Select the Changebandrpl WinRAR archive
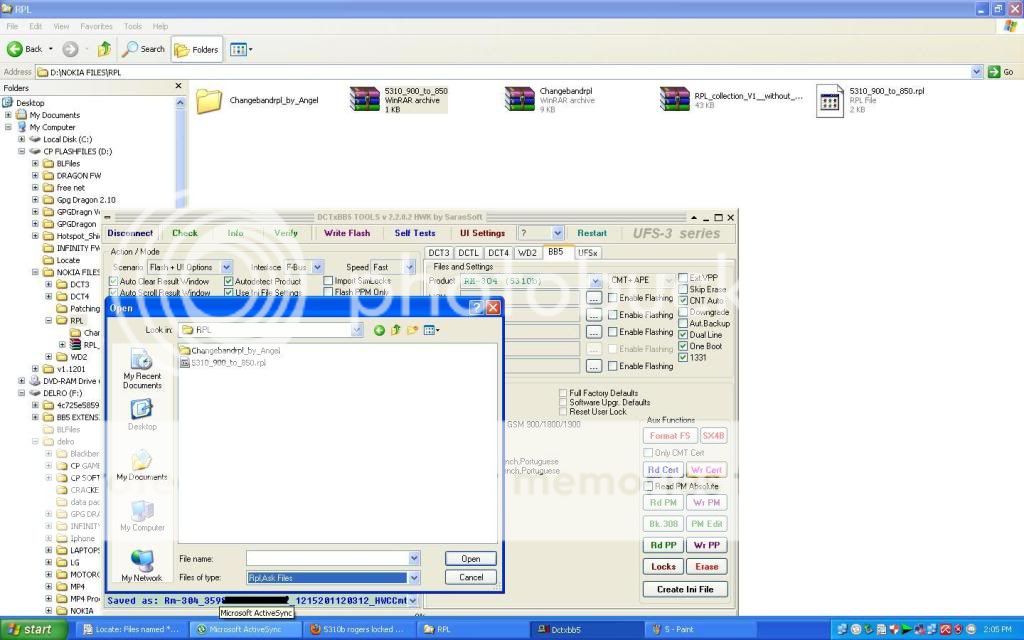The width and height of the screenshot is (1024, 640). point(550,100)
